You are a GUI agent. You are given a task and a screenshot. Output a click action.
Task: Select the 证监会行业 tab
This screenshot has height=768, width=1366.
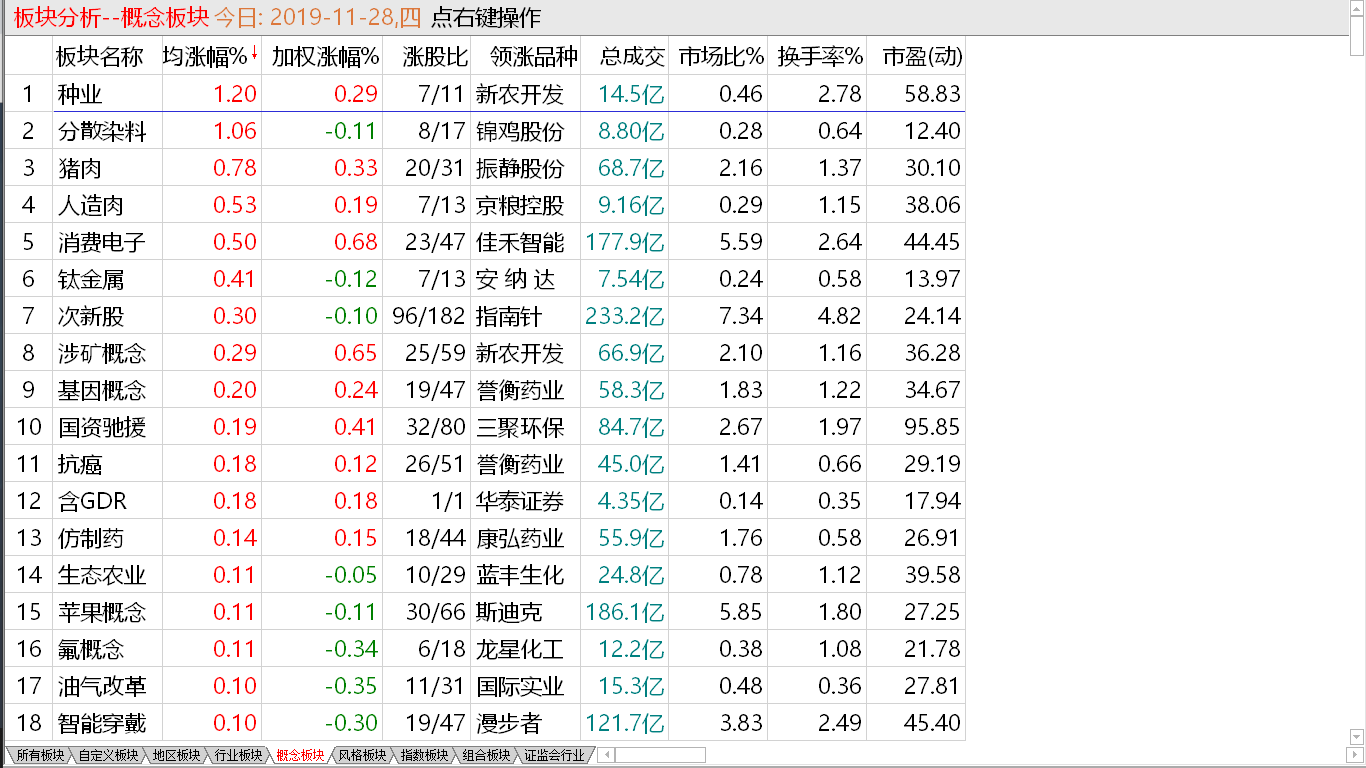(x=553, y=755)
